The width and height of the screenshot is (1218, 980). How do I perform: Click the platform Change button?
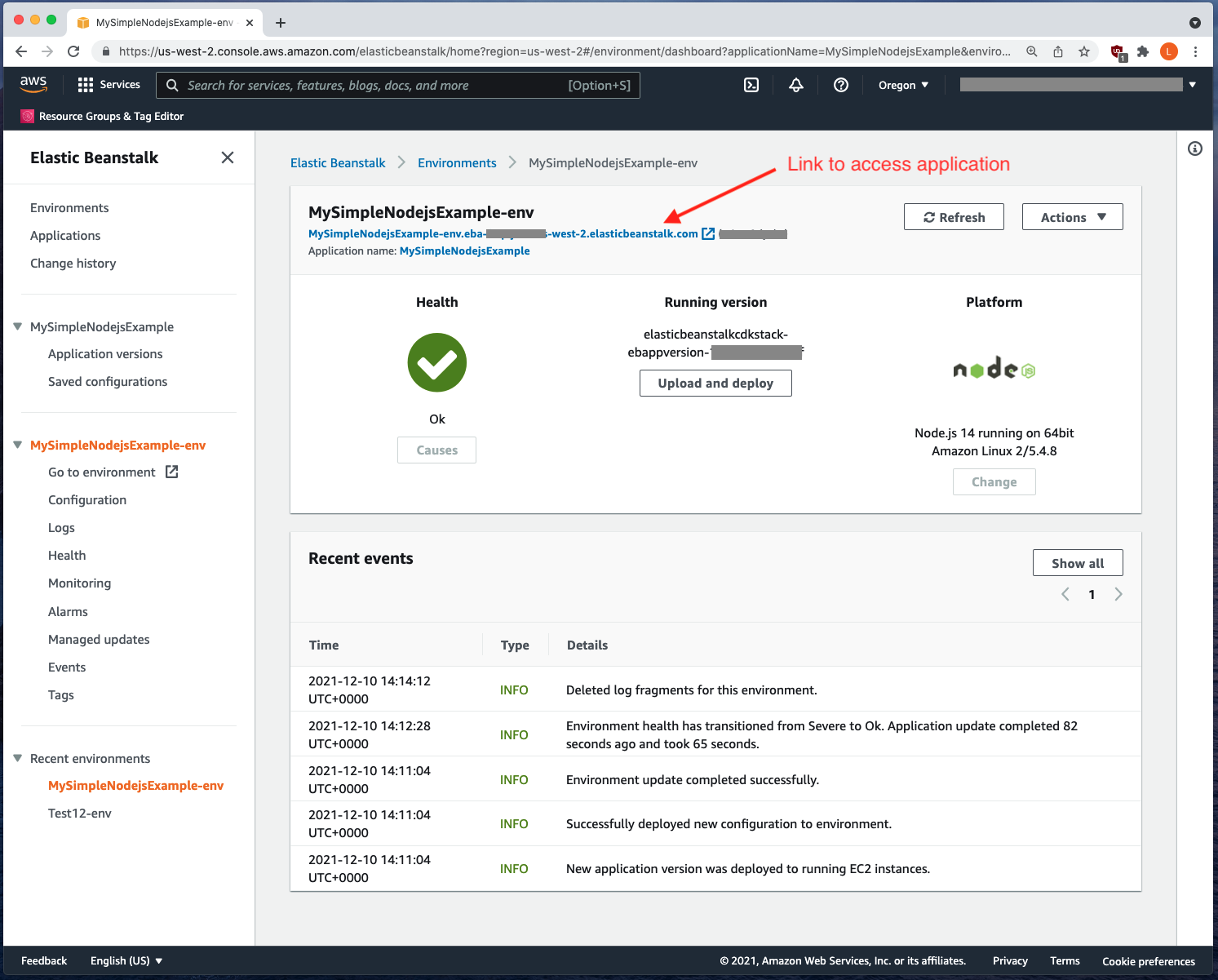click(x=994, y=482)
